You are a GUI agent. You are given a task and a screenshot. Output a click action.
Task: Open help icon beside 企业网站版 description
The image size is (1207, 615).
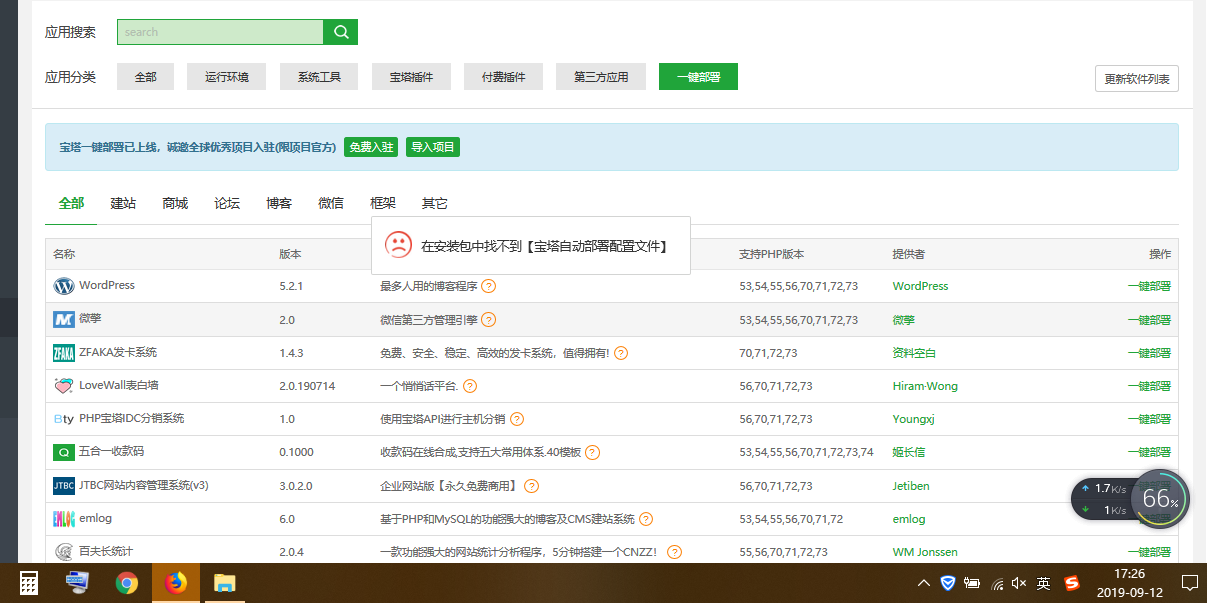pos(531,486)
